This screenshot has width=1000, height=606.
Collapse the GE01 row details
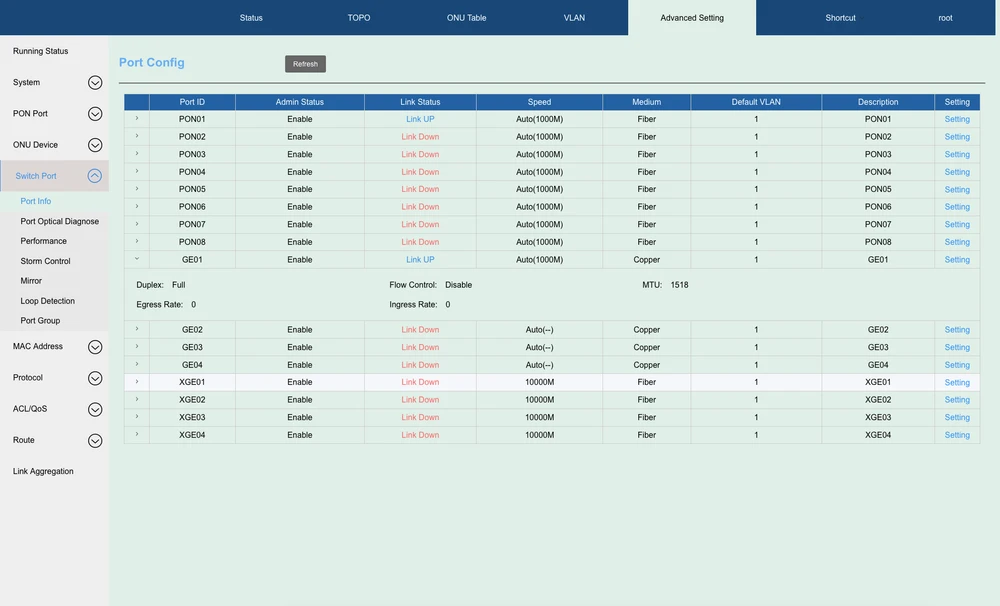tap(137, 259)
